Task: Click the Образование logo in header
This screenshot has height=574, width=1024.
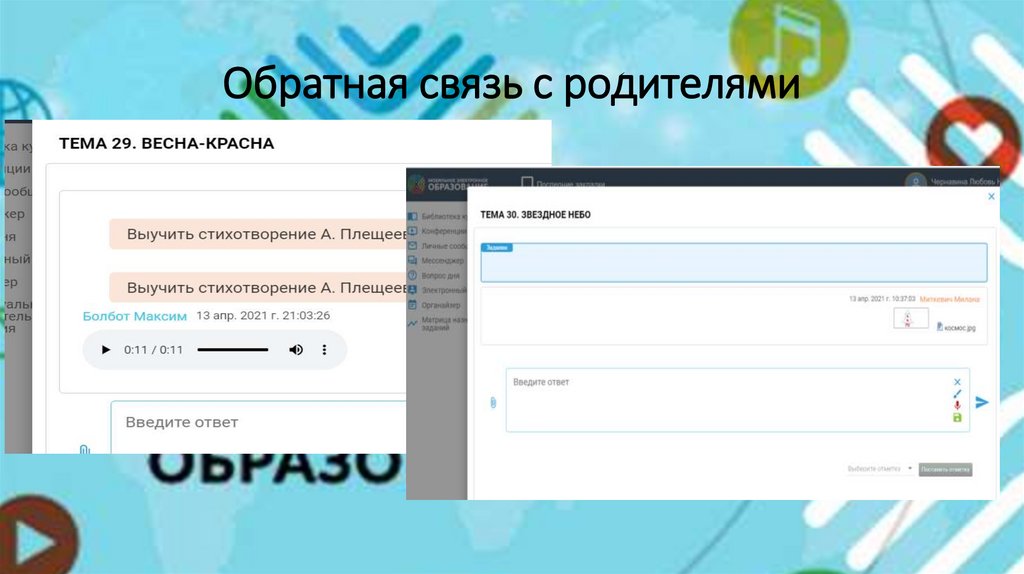Action: (x=449, y=184)
